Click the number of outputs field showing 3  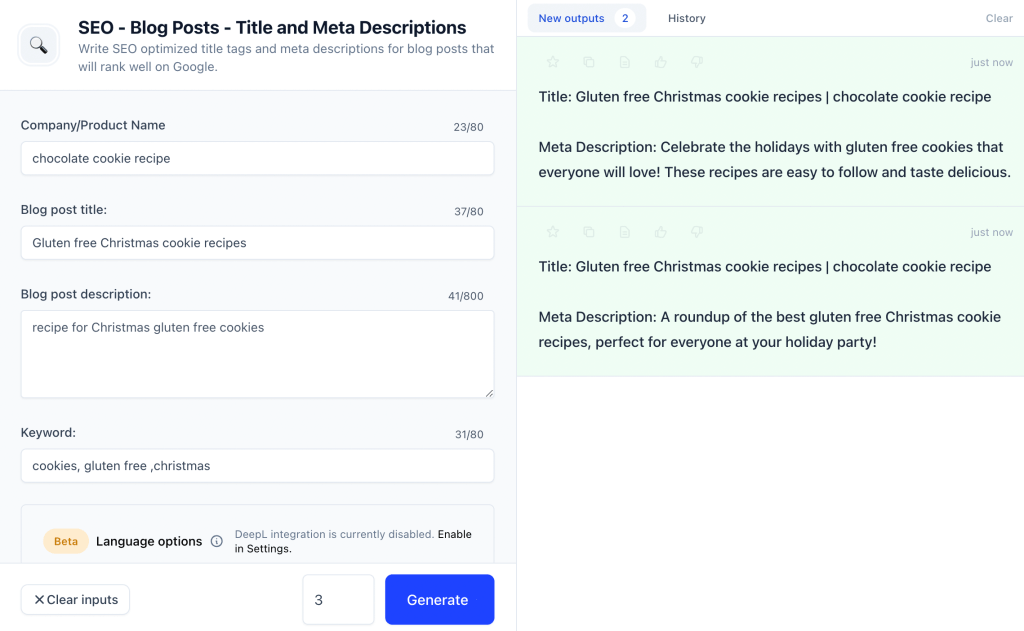(338, 599)
